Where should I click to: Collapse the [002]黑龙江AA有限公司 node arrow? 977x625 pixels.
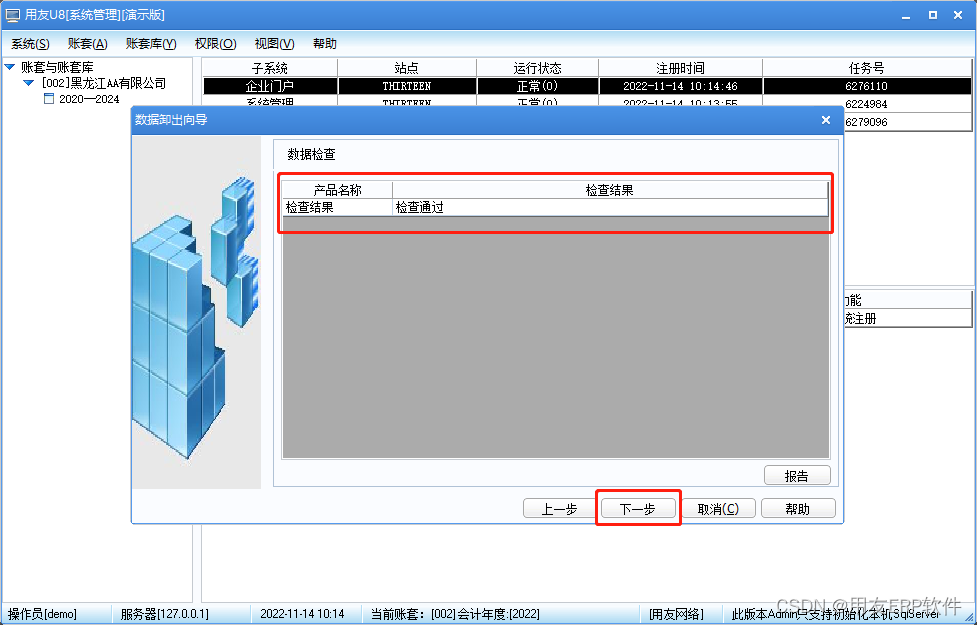tap(29, 83)
